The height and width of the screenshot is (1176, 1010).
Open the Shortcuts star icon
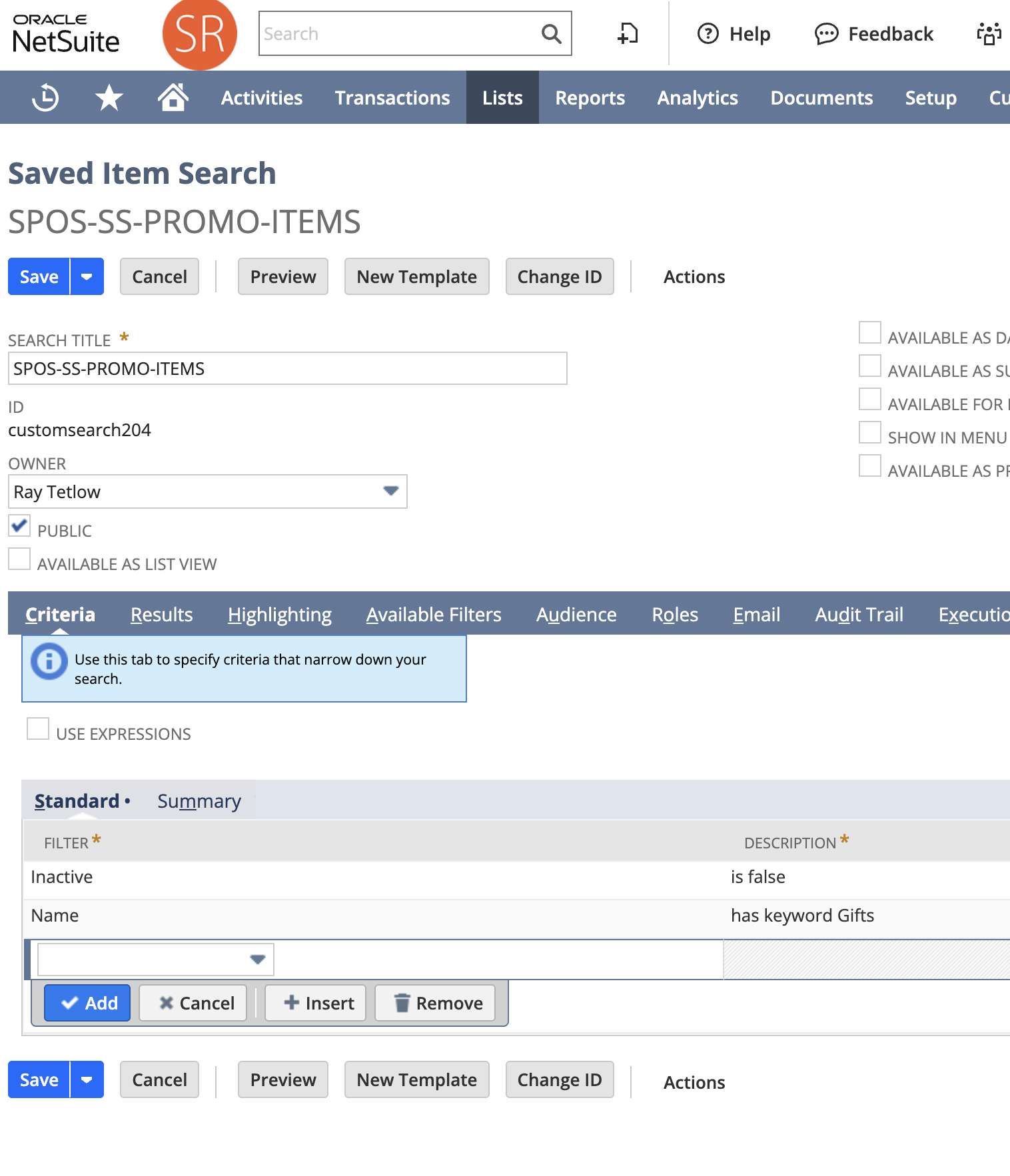pyautogui.click(x=109, y=98)
